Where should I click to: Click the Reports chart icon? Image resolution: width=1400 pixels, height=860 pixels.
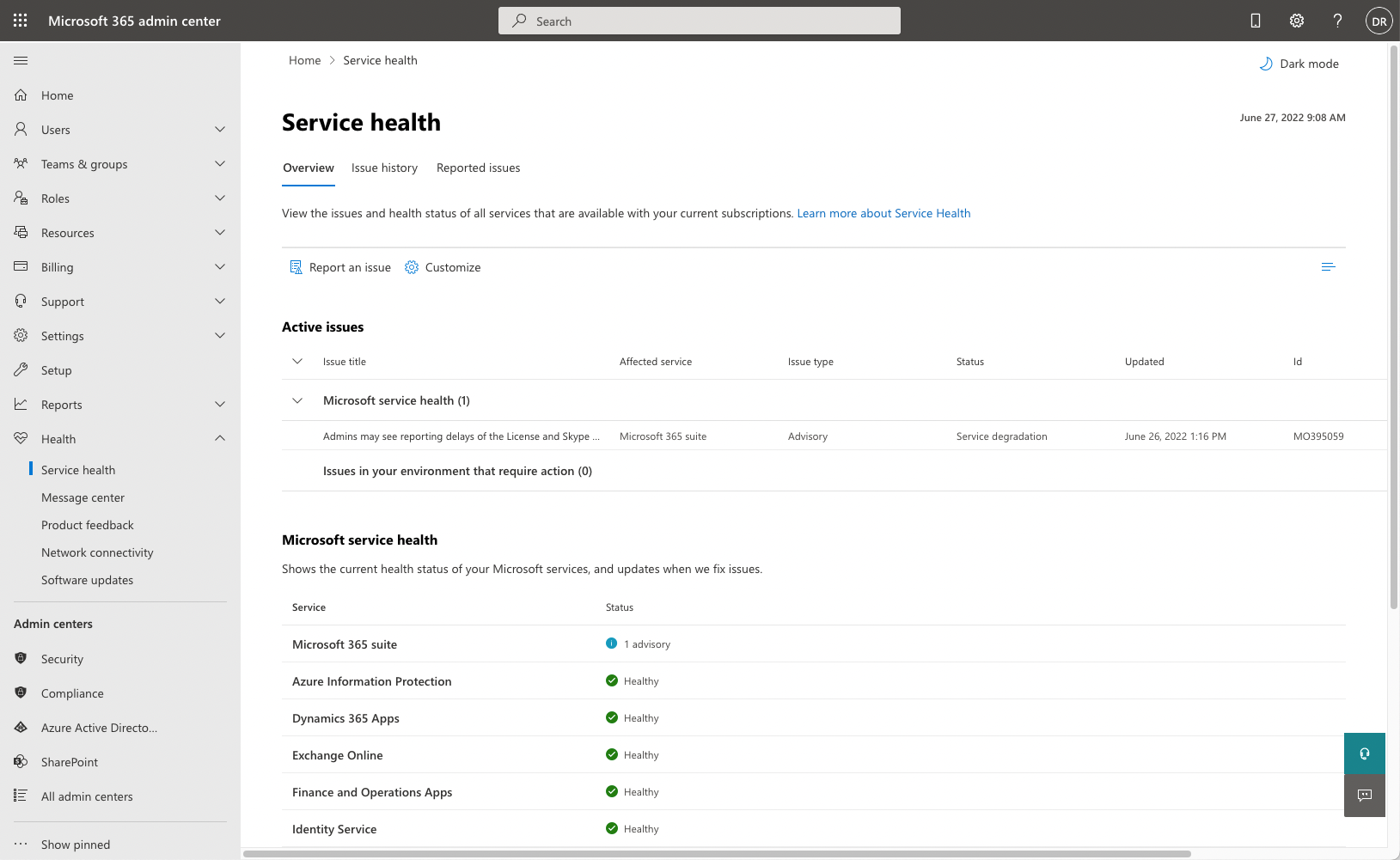pos(21,404)
